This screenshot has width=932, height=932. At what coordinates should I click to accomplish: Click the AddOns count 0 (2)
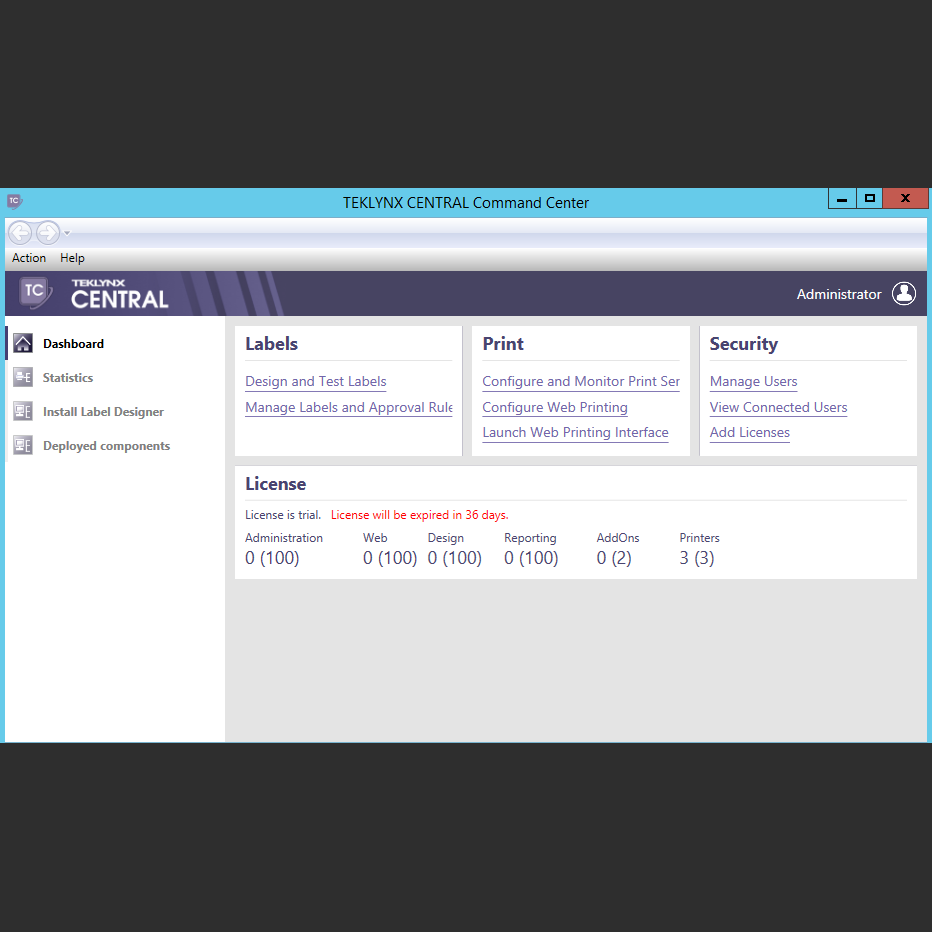[x=614, y=558]
